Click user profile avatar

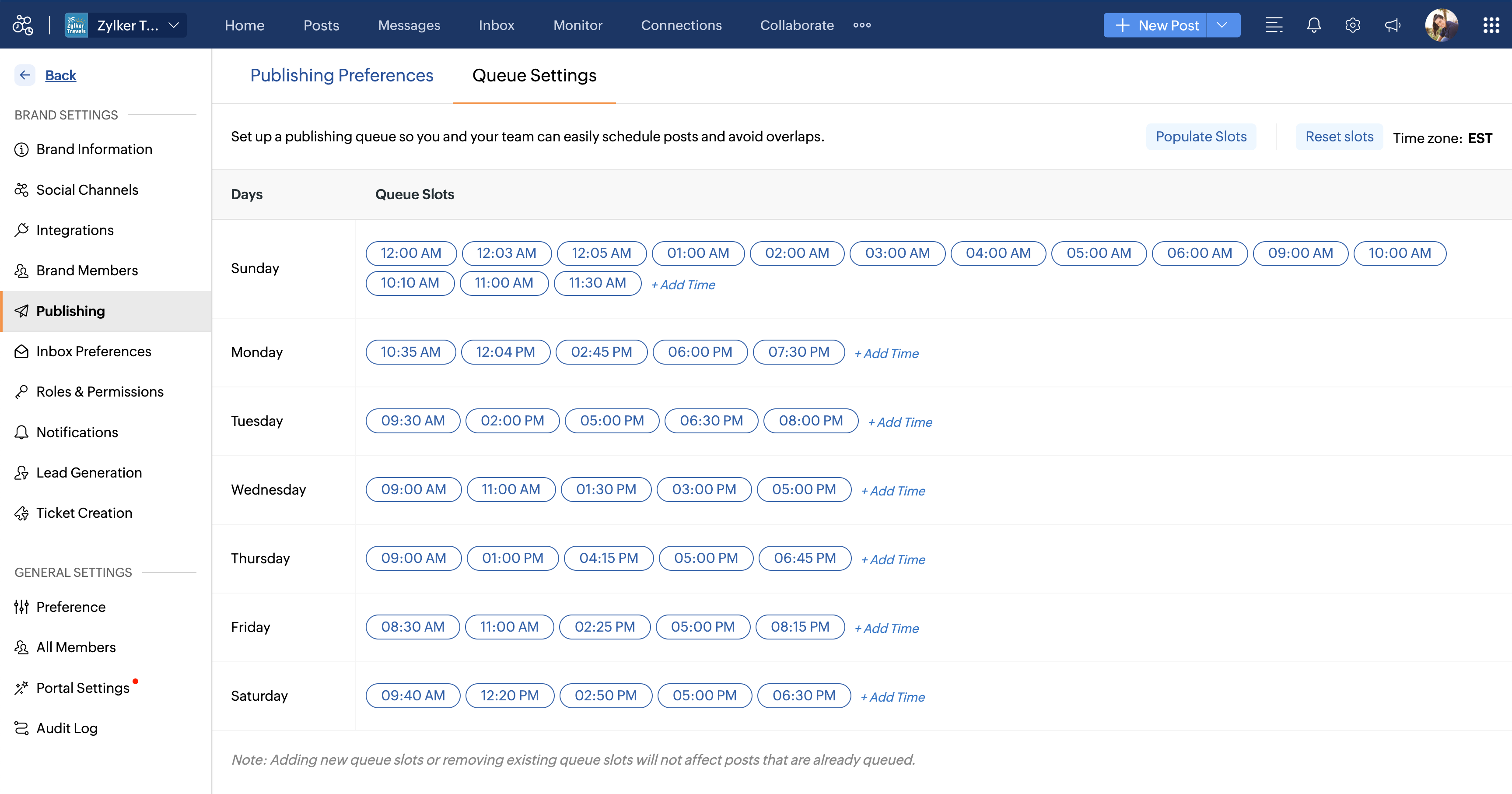point(1441,25)
